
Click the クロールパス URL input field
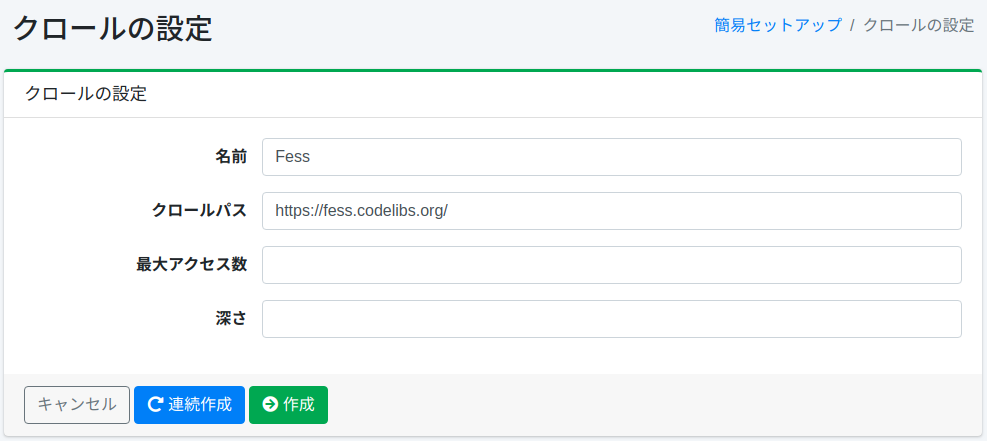click(611, 211)
